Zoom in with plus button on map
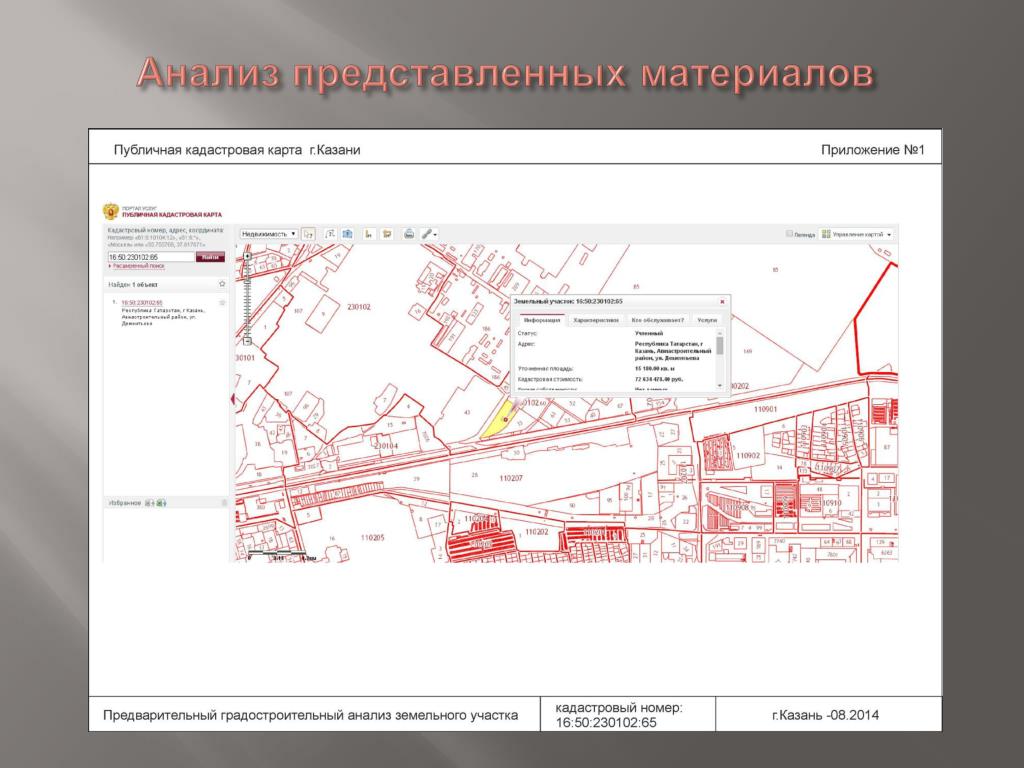This screenshot has width=1024, height=768. pos(248,257)
